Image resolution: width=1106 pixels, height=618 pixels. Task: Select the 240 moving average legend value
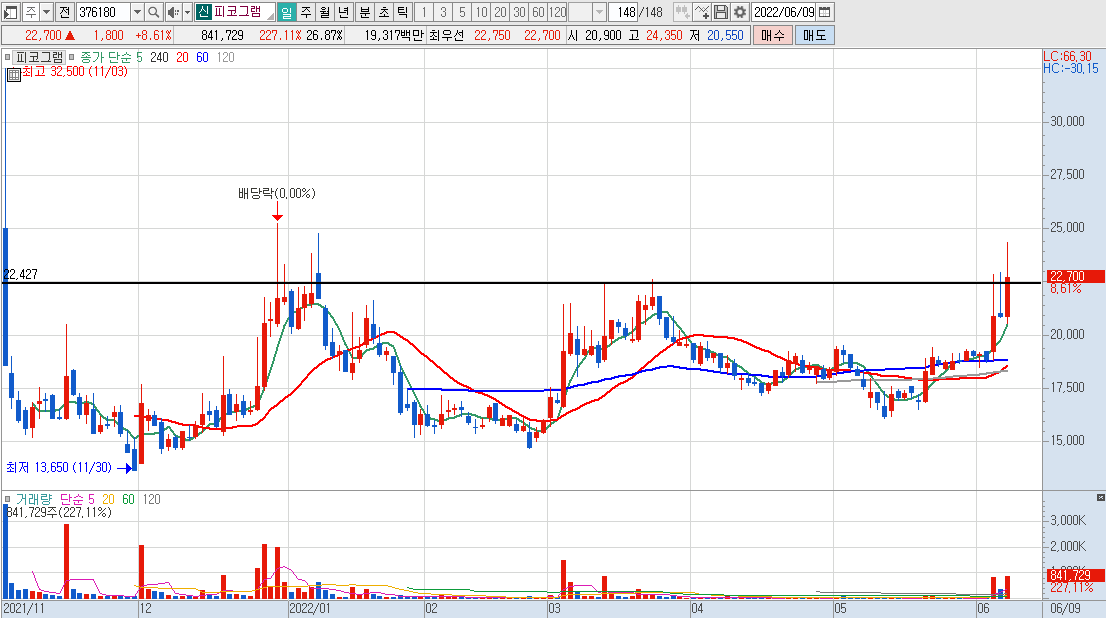tap(159, 57)
